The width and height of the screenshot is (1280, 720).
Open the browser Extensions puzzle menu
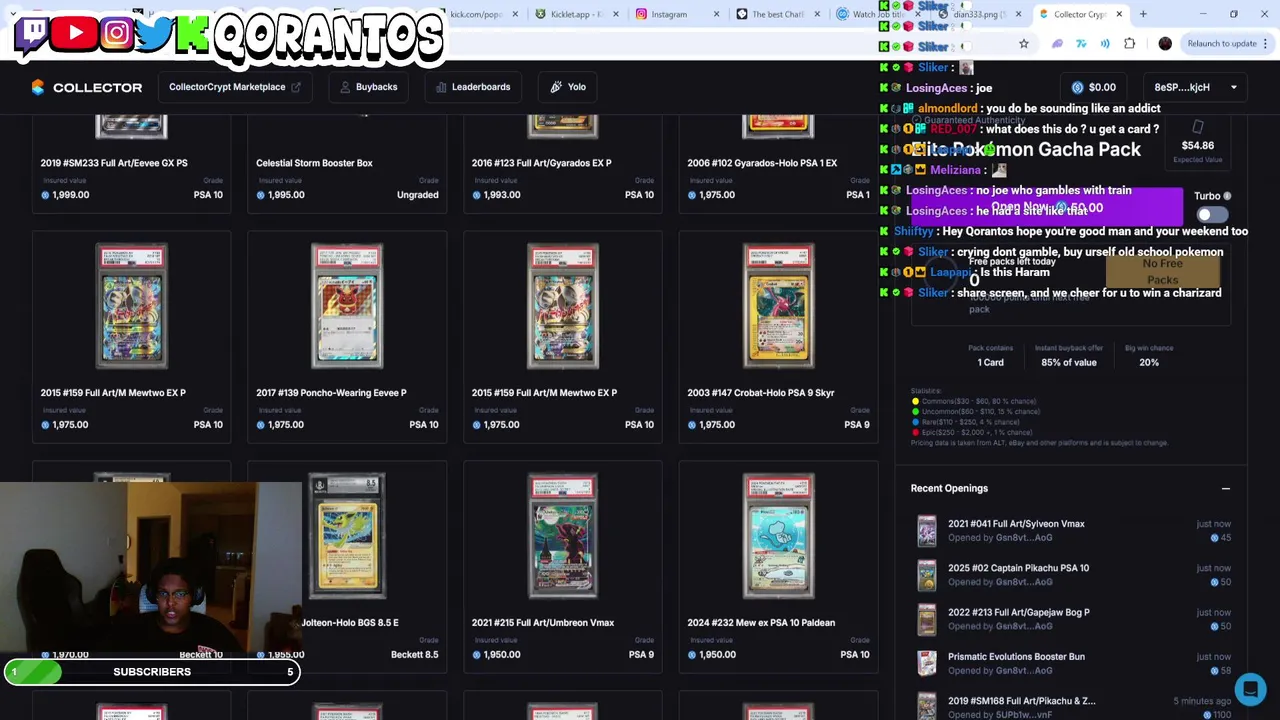coord(1130,44)
